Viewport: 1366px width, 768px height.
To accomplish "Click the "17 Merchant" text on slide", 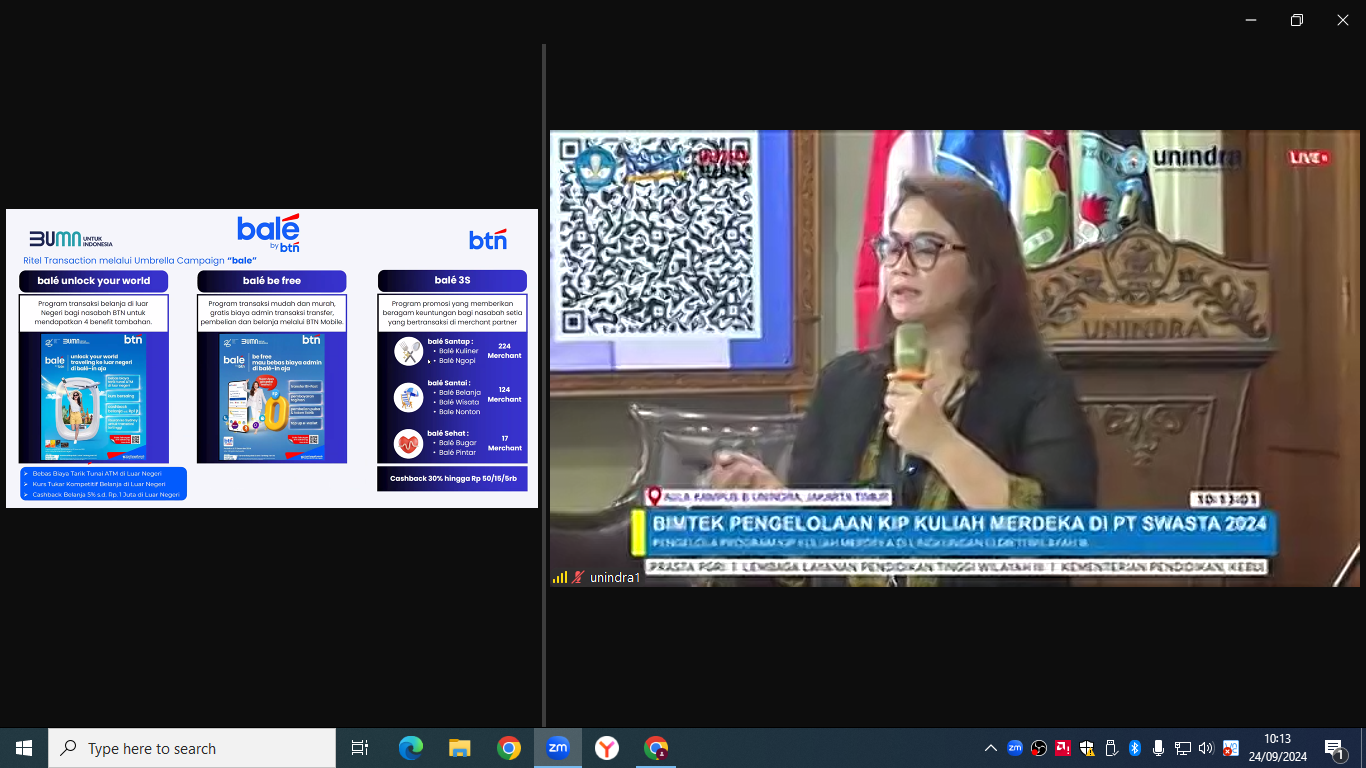I will (504, 443).
